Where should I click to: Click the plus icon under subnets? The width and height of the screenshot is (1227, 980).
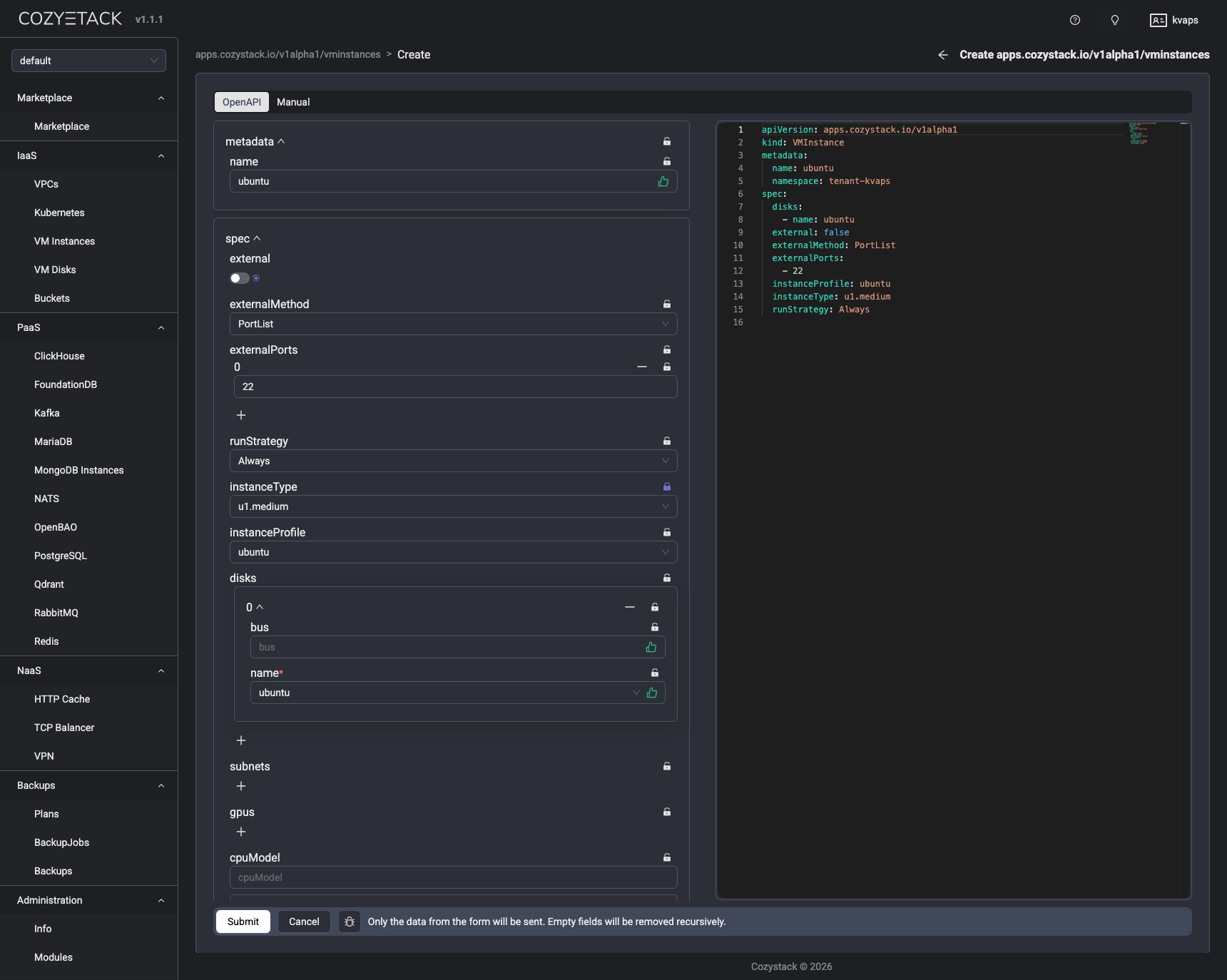pyautogui.click(x=241, y=786)
